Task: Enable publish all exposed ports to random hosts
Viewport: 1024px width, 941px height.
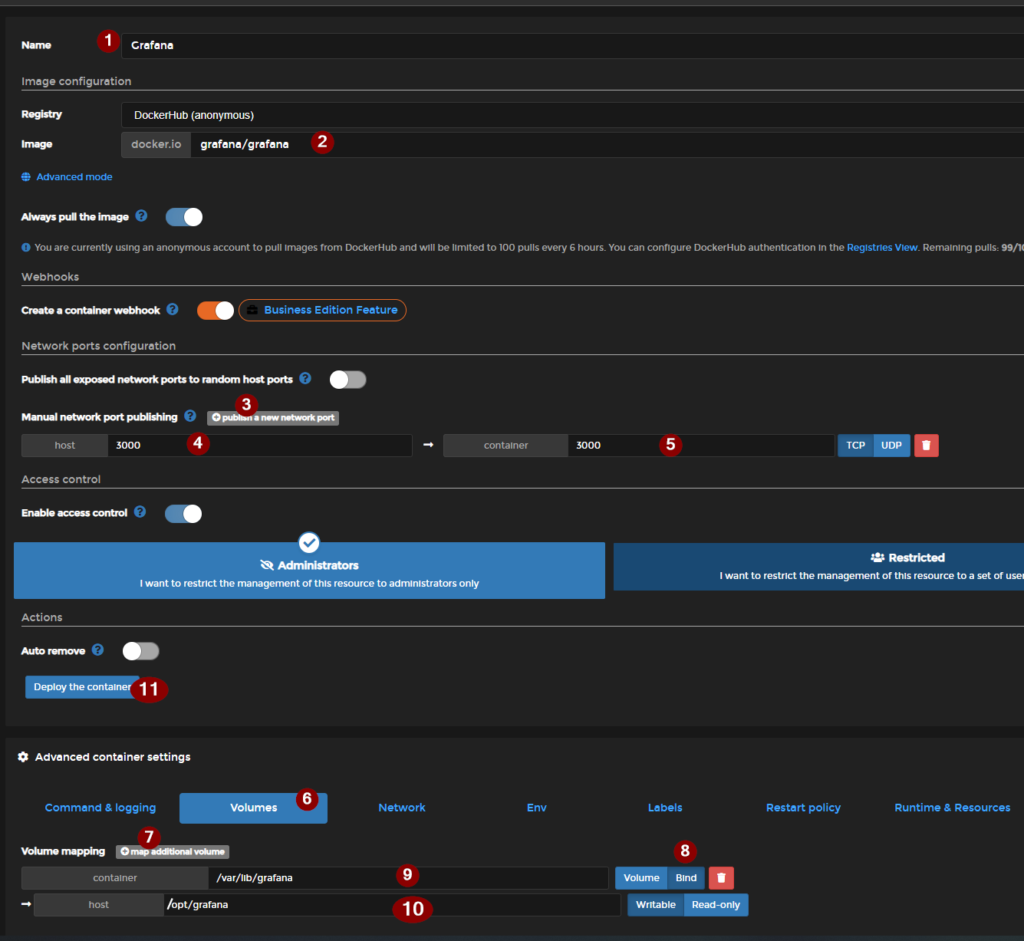Action: click(x=348, y=379)
